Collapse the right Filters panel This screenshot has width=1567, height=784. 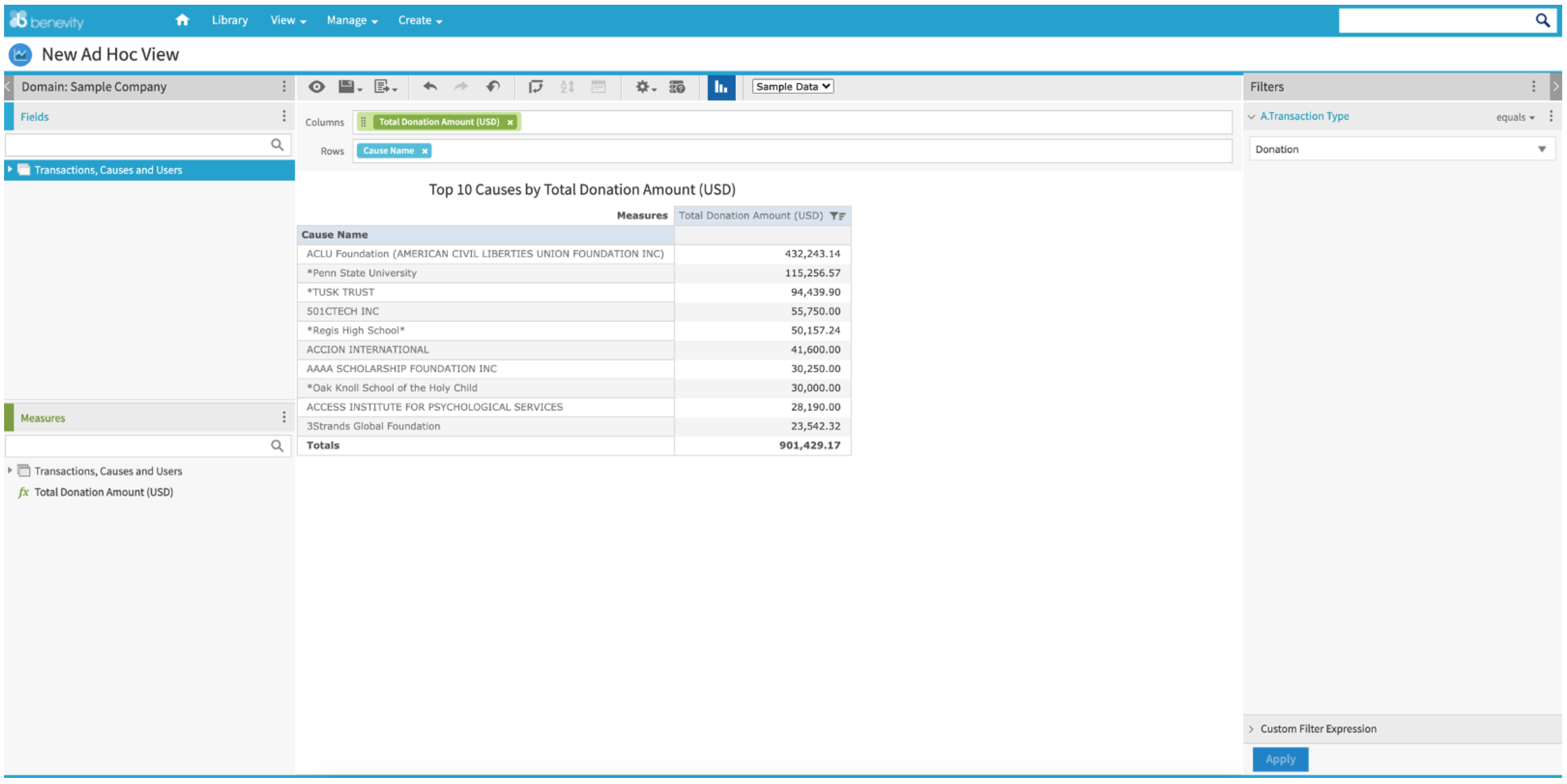click(1555, 86)
